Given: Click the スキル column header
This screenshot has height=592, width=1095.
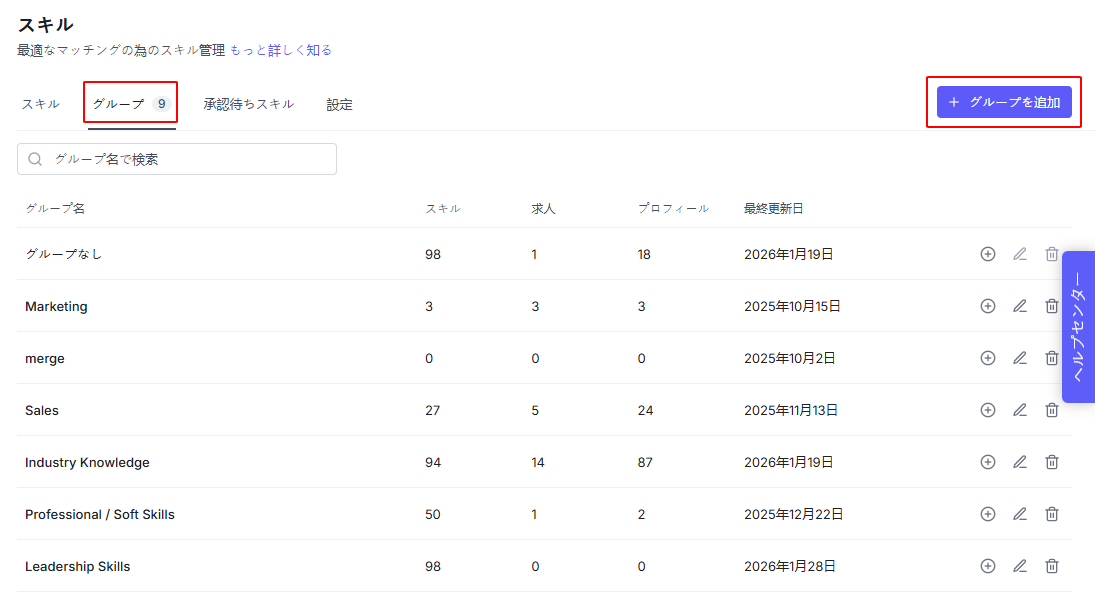Looking at the screenshot, I should pos(443,208).
